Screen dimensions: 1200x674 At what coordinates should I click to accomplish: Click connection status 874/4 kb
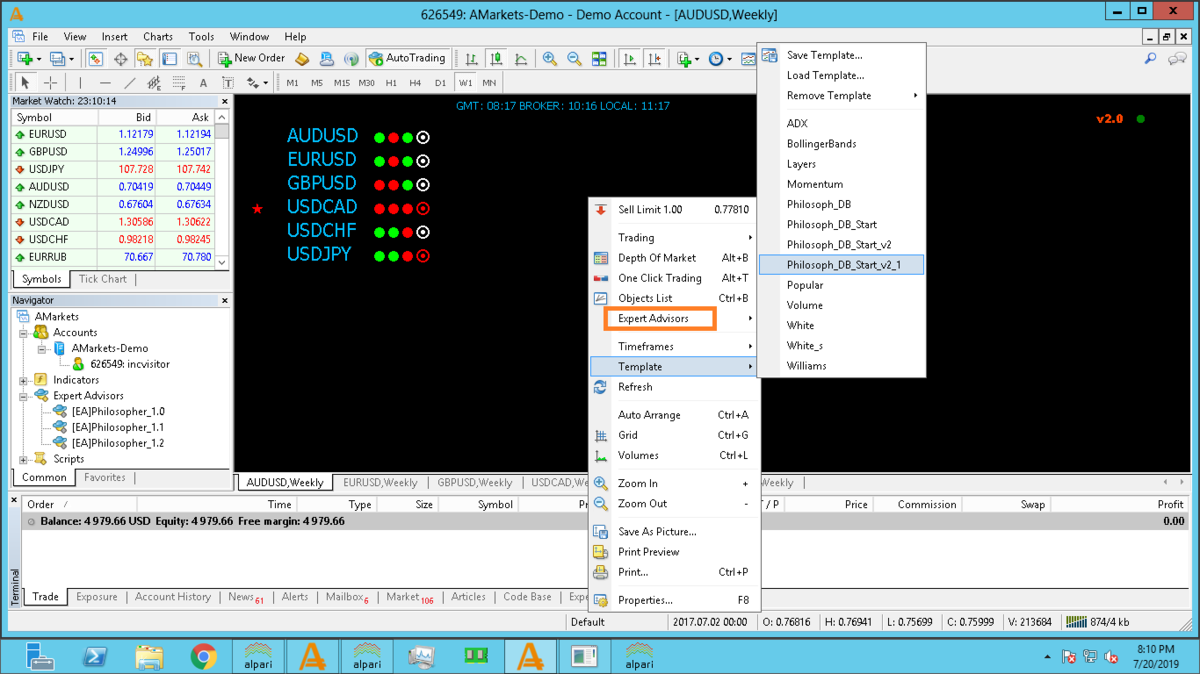point(1099,622)
